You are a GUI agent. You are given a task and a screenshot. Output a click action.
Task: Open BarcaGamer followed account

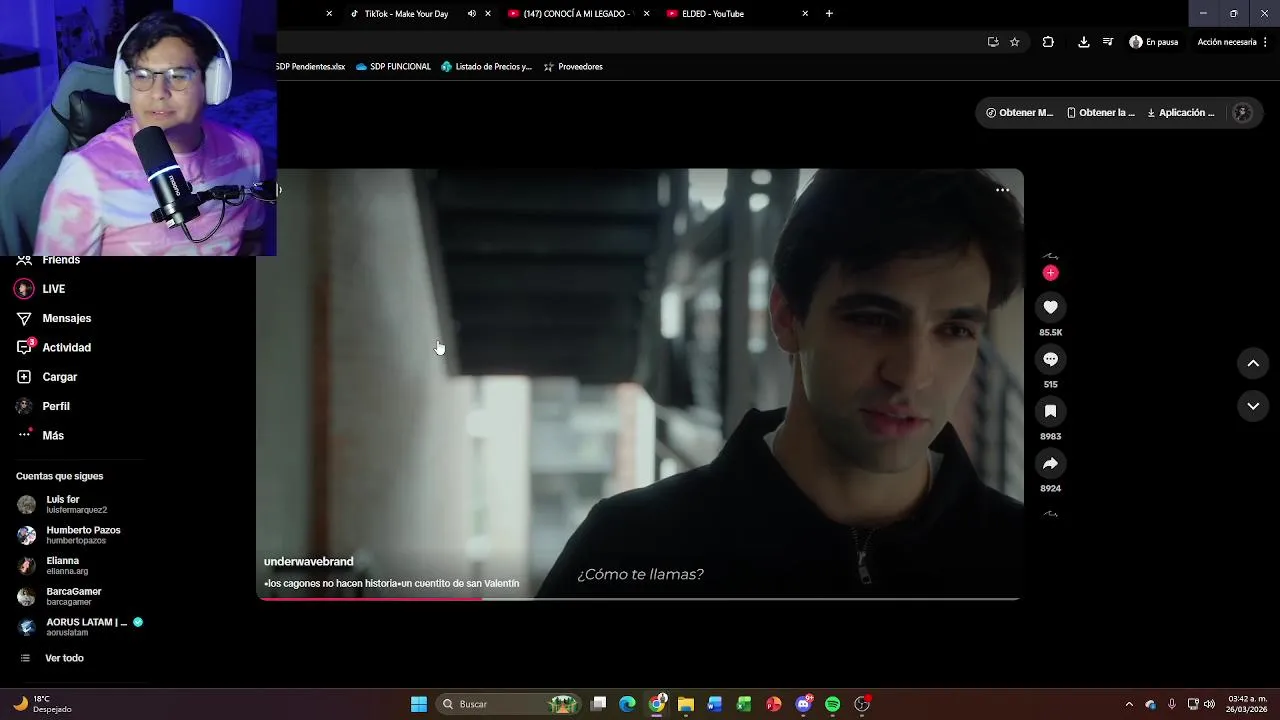(60, 596)
